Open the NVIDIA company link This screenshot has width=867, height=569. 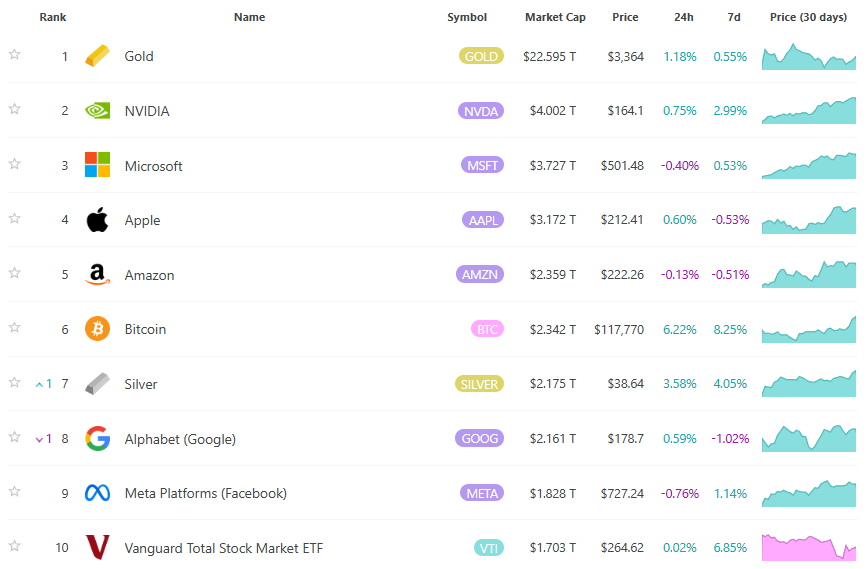(x=147, y=111)
